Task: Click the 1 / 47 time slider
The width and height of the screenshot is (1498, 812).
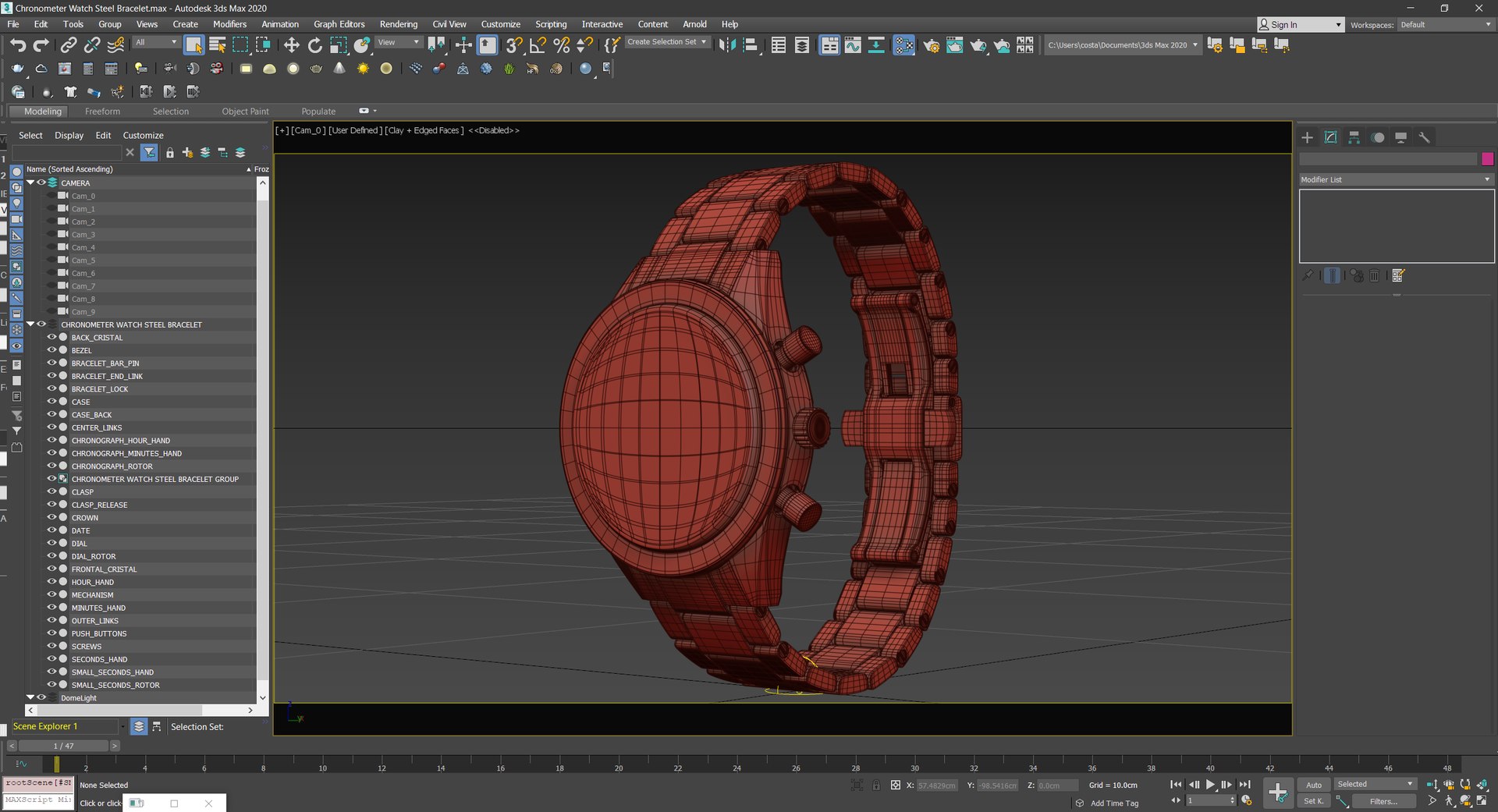Action: coord(64,746)
